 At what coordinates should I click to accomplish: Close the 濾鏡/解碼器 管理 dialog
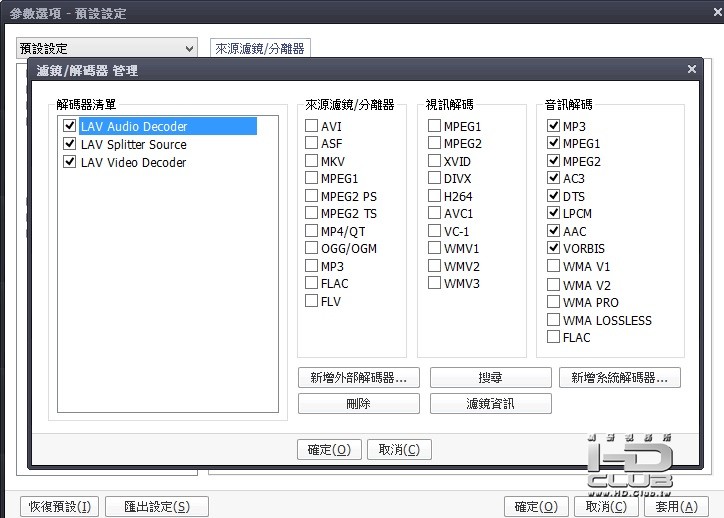(691, 69)
